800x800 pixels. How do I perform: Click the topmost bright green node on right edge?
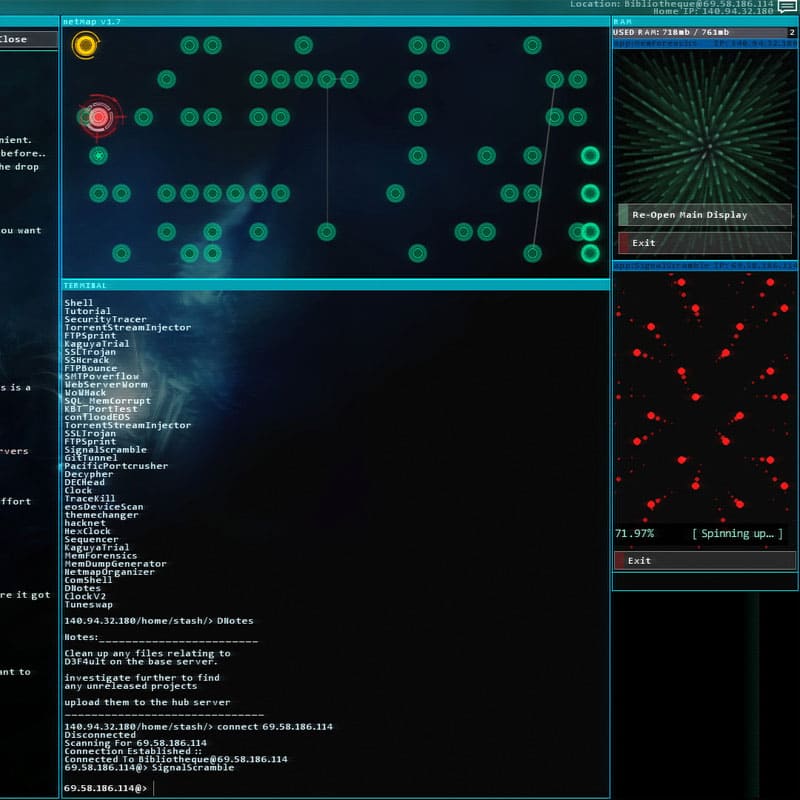pos(590,155)
